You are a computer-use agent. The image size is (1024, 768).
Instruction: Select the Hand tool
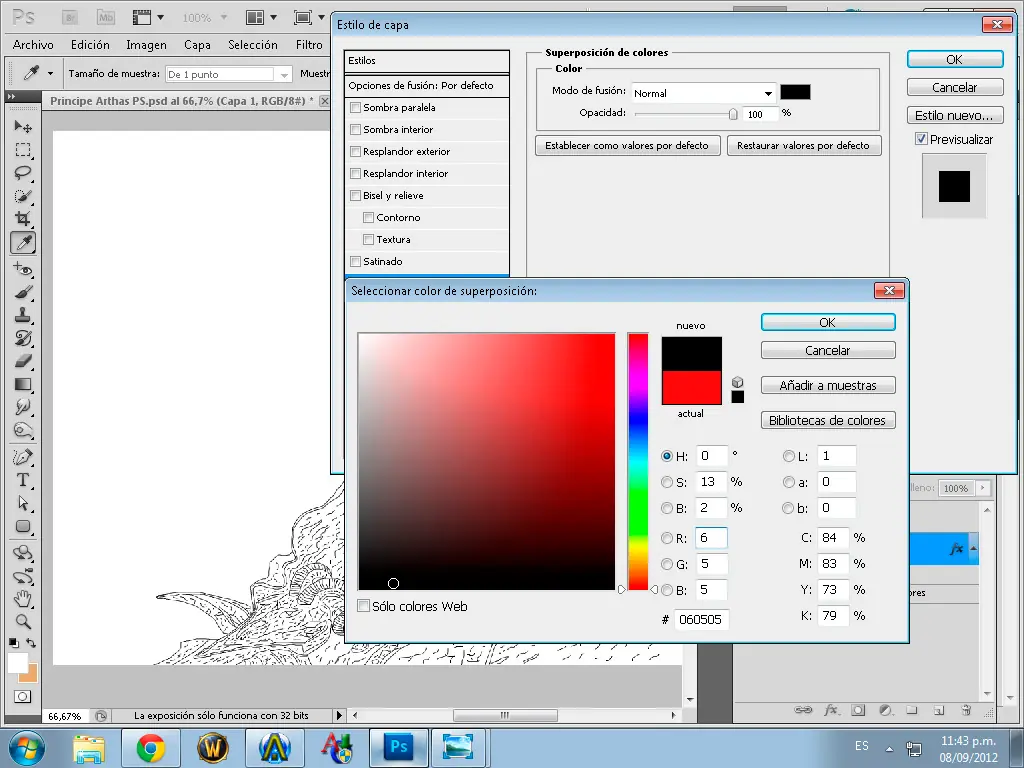tap(23, 599)
